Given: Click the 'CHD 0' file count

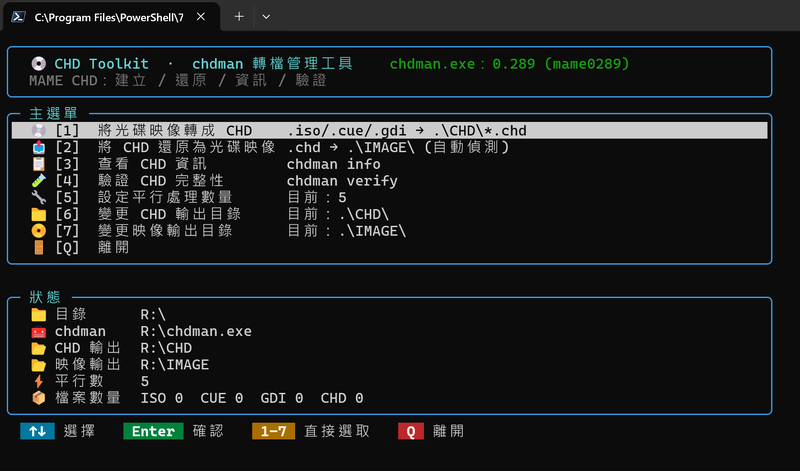Looking at the screenshot, I should tap(342, 398).
